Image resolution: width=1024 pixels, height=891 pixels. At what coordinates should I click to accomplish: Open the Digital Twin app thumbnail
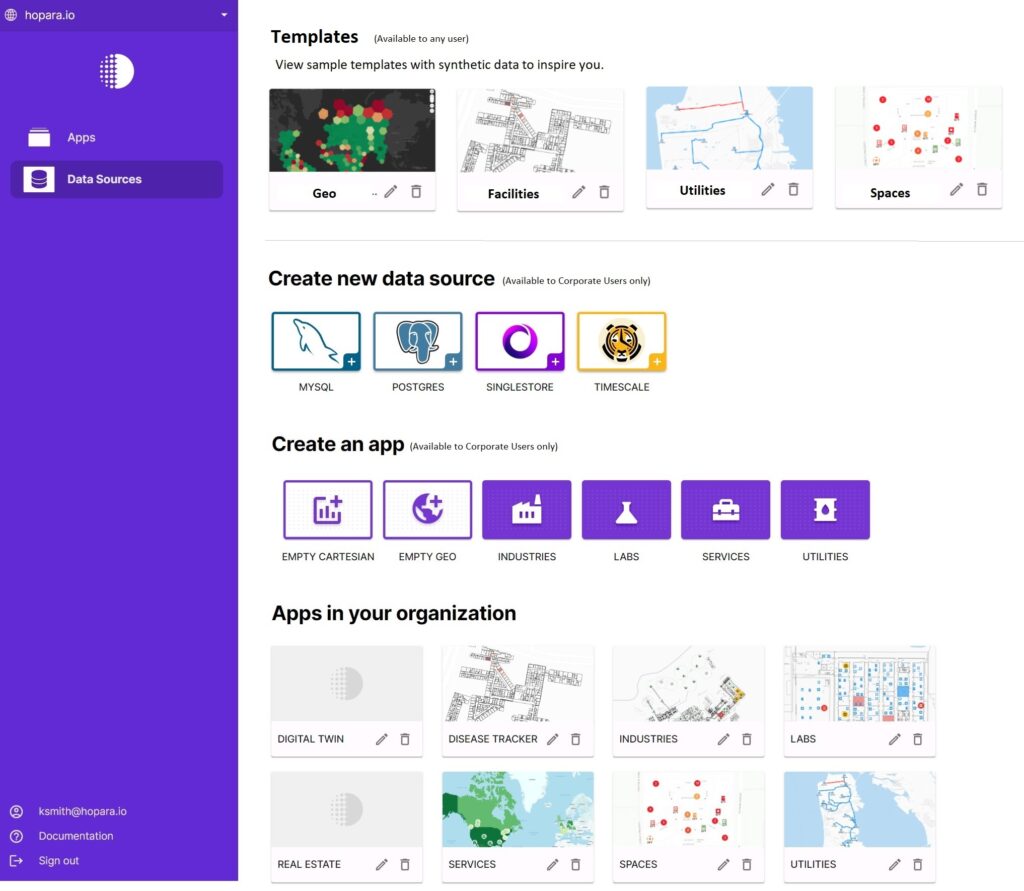[347, 683]
